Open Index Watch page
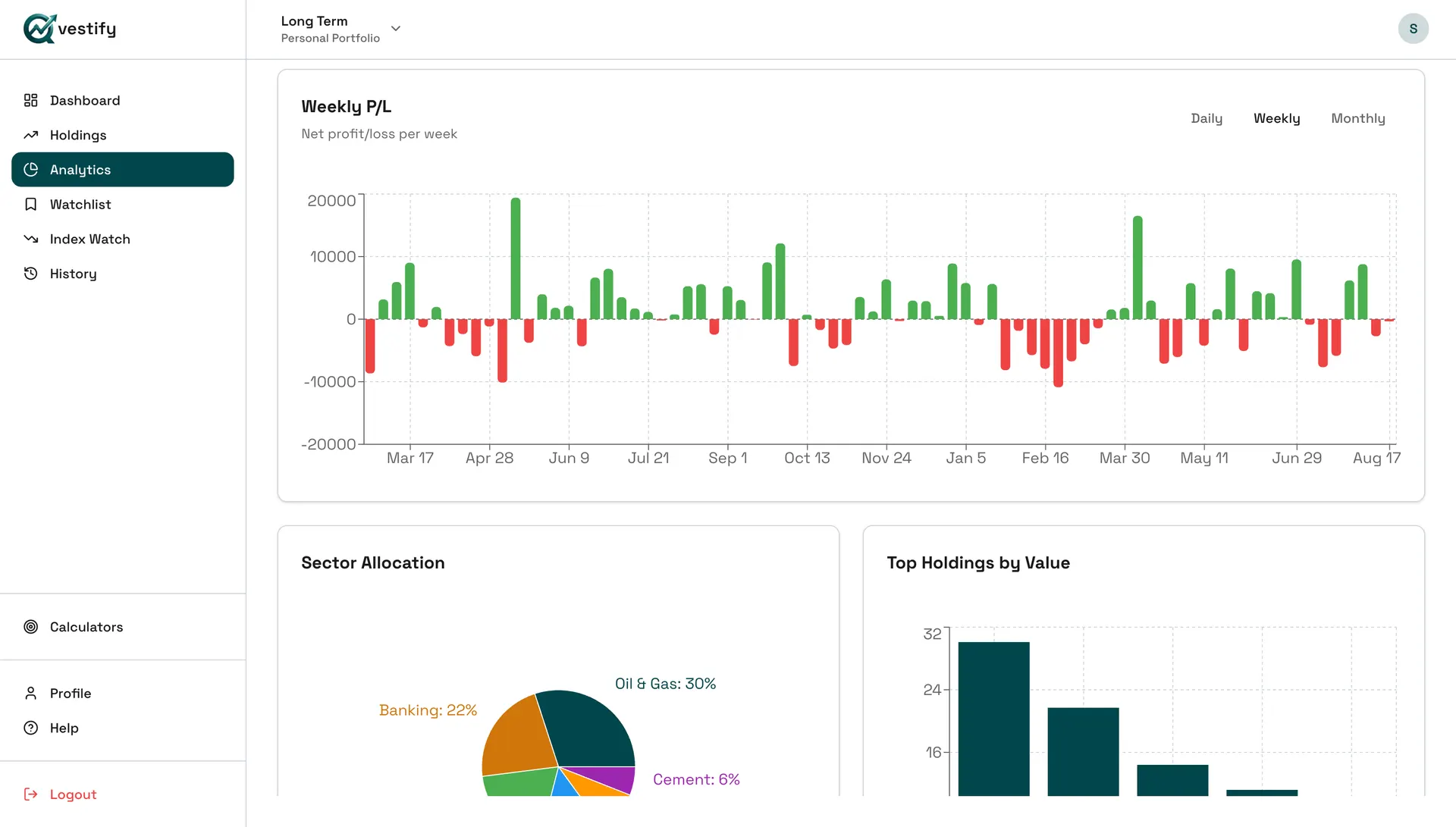Viewport: 1456px width, 827px height. (x=123, y=239)
